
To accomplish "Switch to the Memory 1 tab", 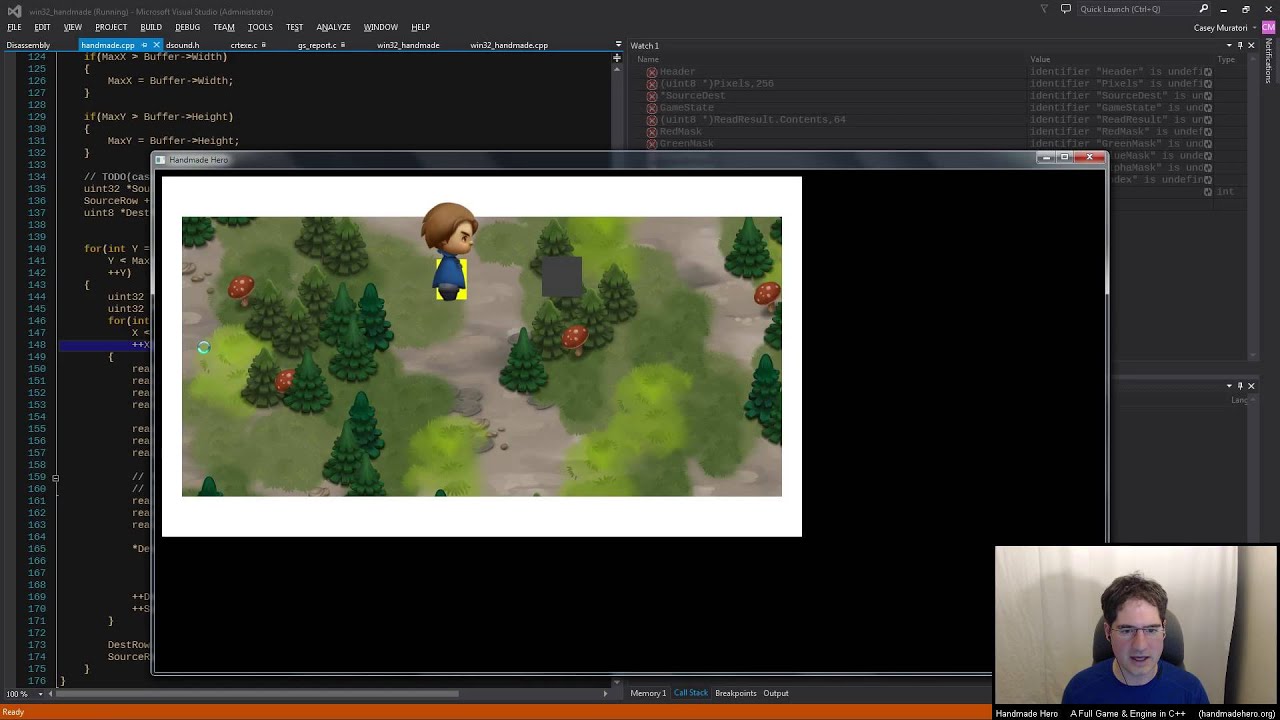I will tap(648, 693).
